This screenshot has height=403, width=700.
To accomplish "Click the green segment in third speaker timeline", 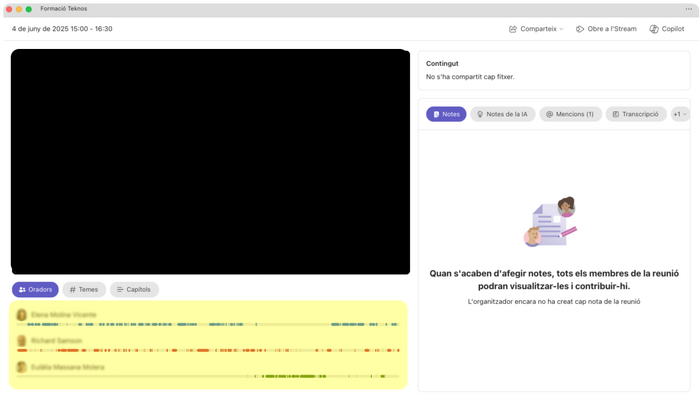I will click(290, 377).
